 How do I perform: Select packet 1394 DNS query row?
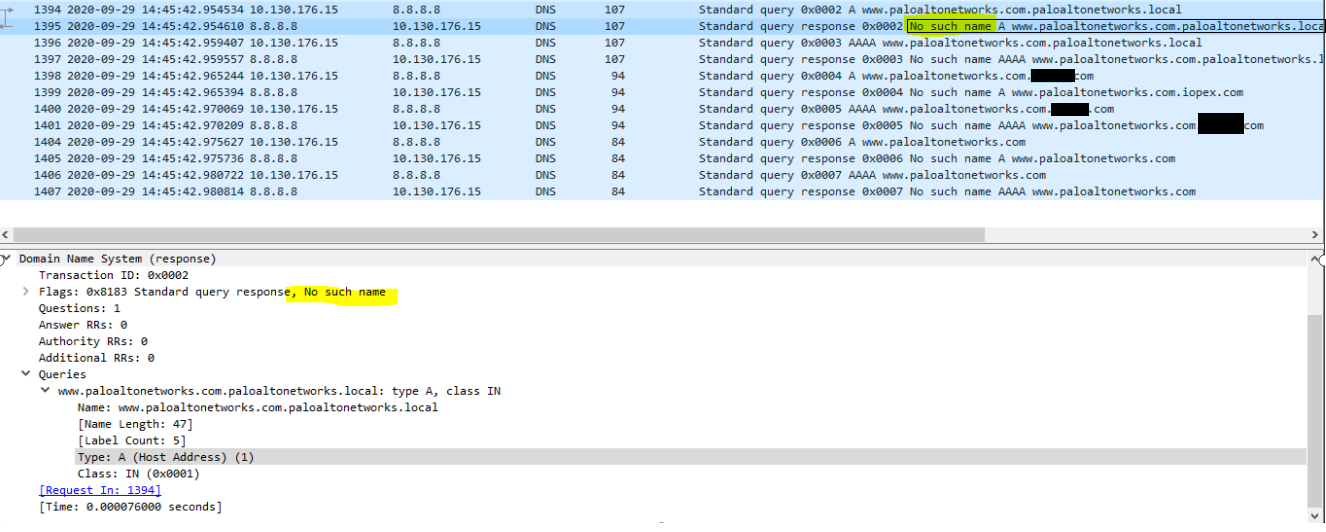click(x=663, y=9)
